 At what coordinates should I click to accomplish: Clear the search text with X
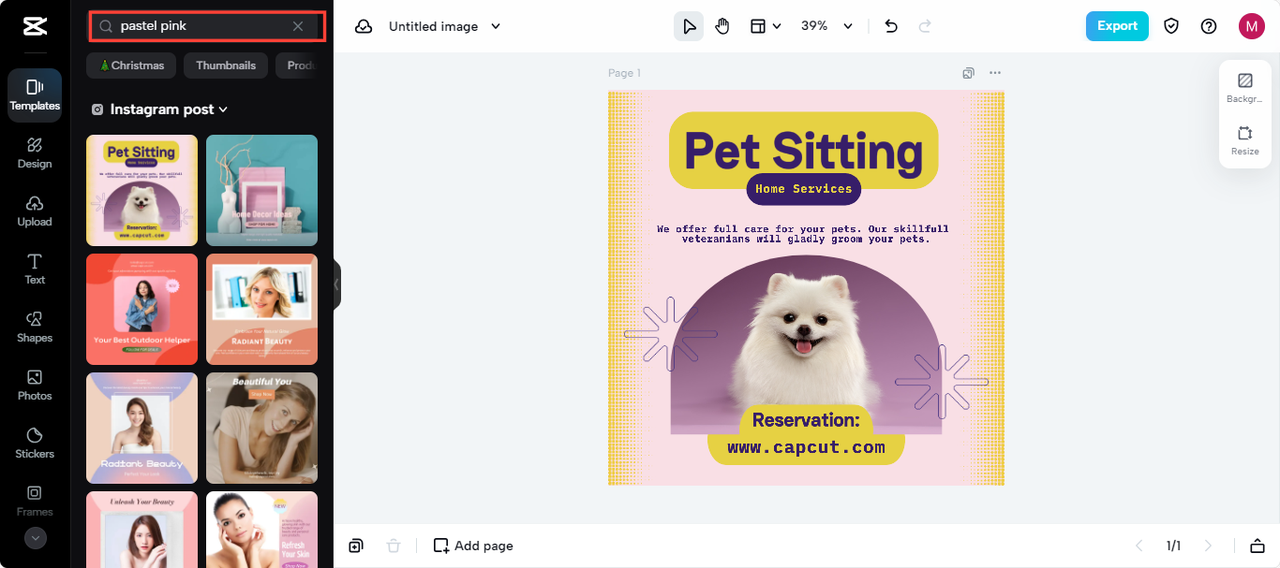[x=298, y=26]
